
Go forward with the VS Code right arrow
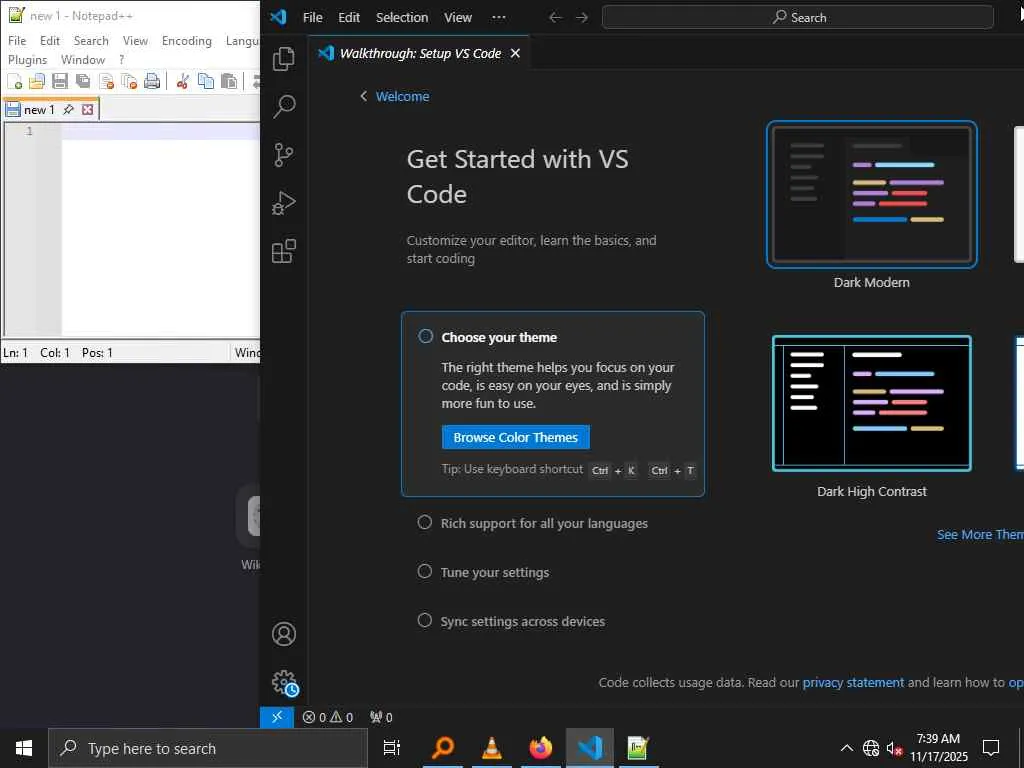pyautogui.click(x=582, y=18)
